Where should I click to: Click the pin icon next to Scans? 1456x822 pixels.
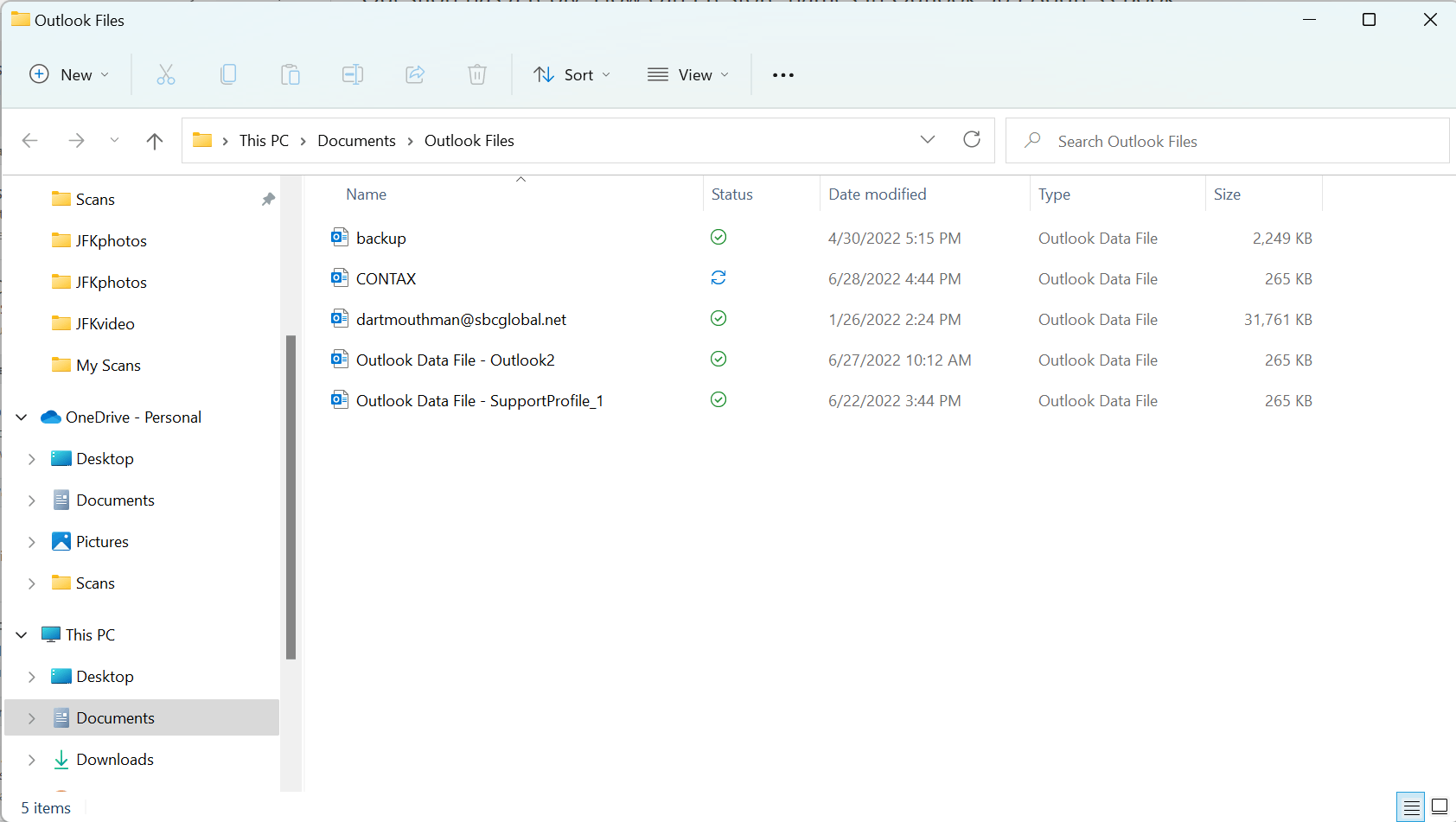click(x=268, y=200)
